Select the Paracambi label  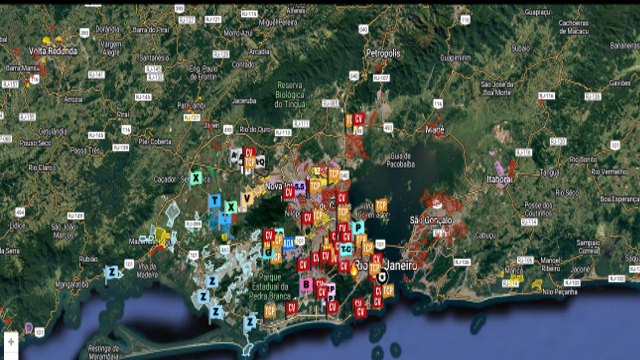click(x=191, y=105)
